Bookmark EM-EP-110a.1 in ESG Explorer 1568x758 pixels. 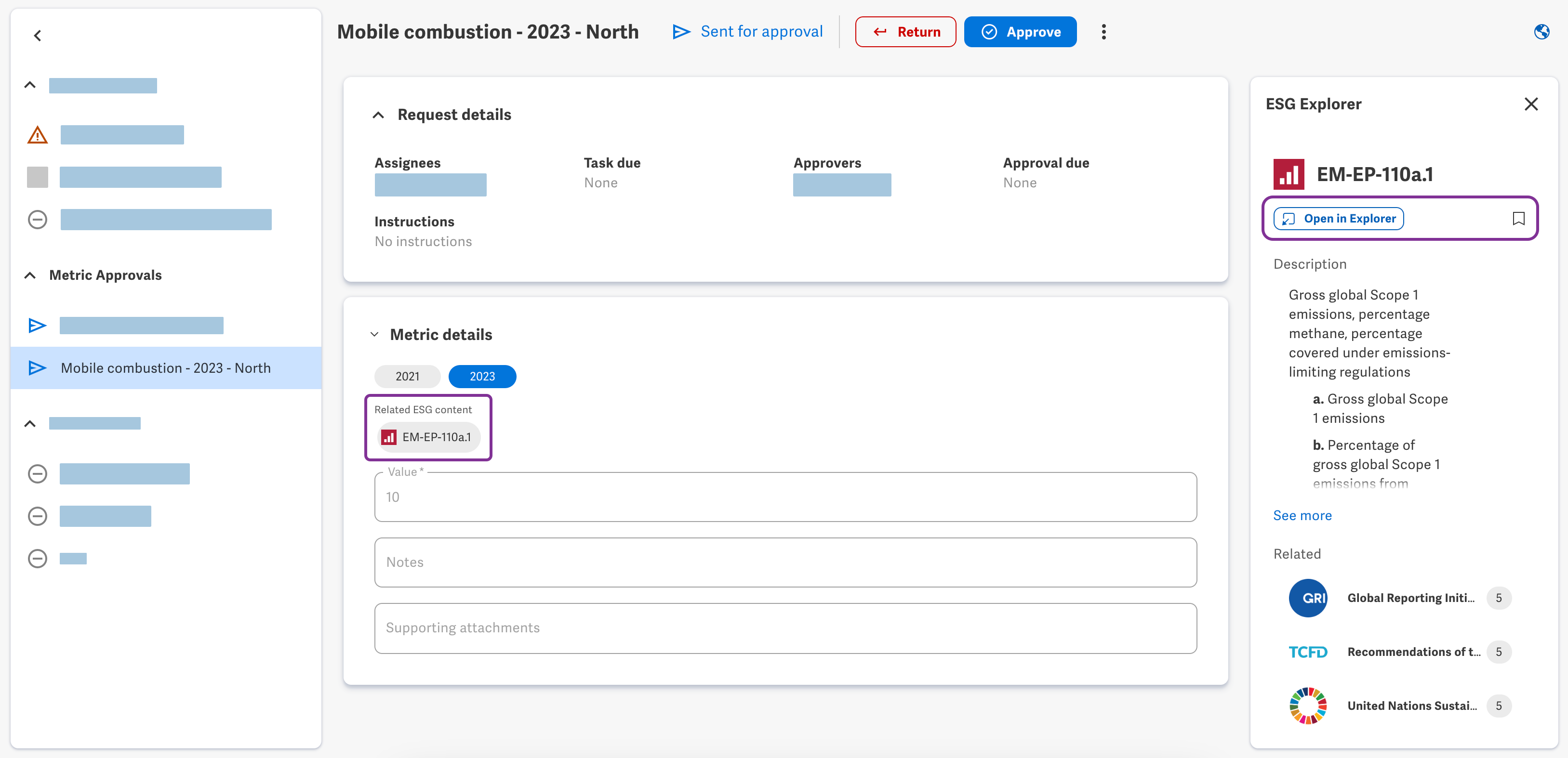coord(1518,219)
